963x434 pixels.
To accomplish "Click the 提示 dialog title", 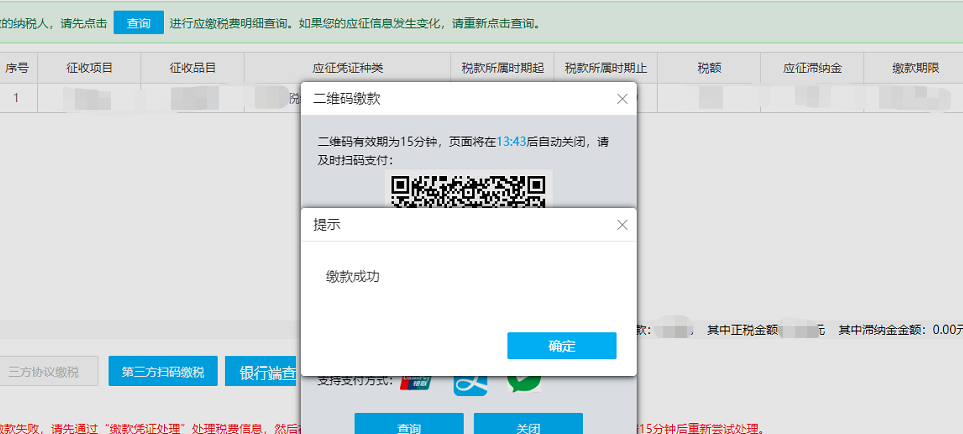I will (x=327, y=225).
